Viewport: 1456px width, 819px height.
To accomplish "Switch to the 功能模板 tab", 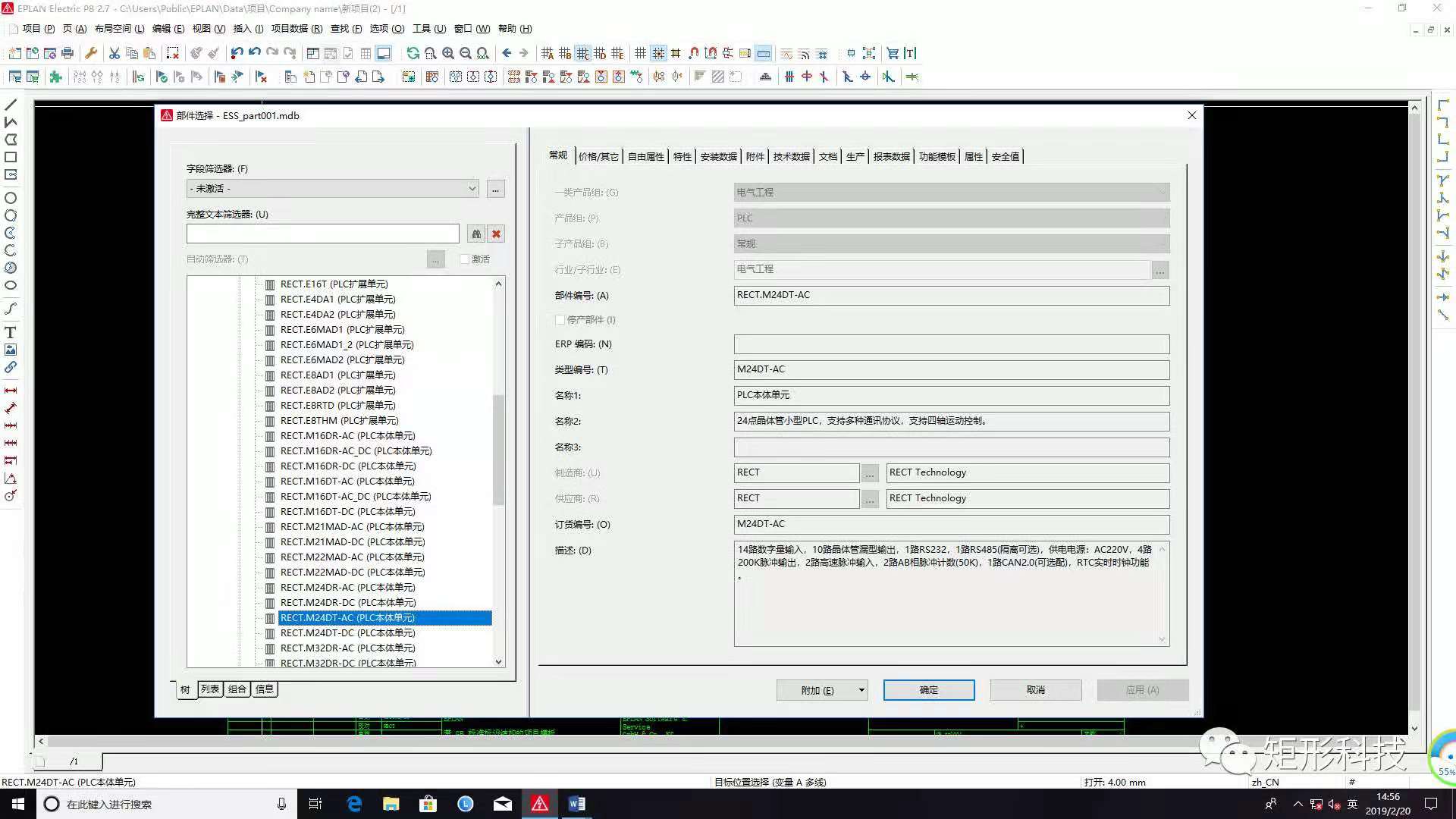I will coord(937,157).
